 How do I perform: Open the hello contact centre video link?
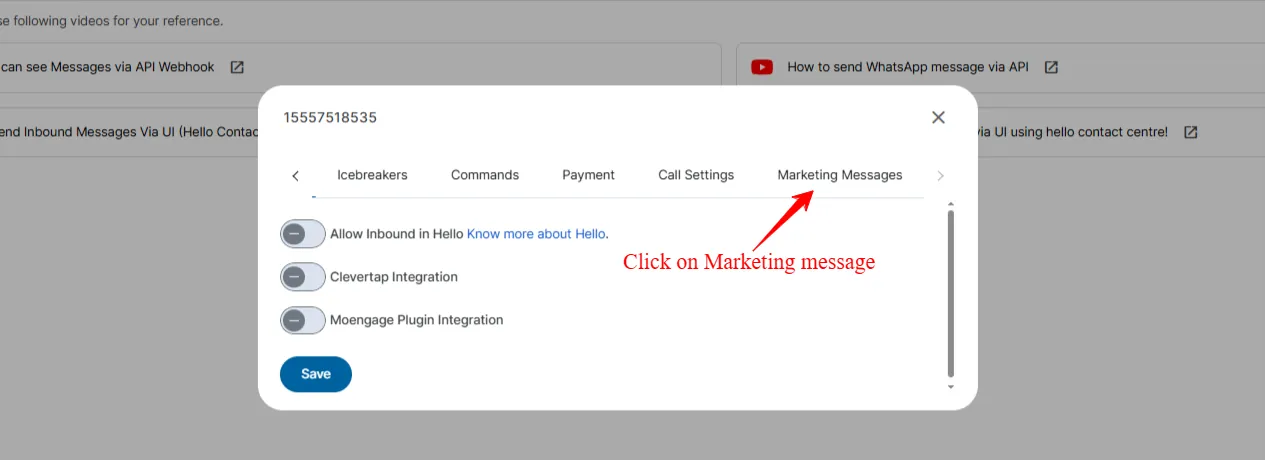pyautogui.click(x=1072, y=132)
